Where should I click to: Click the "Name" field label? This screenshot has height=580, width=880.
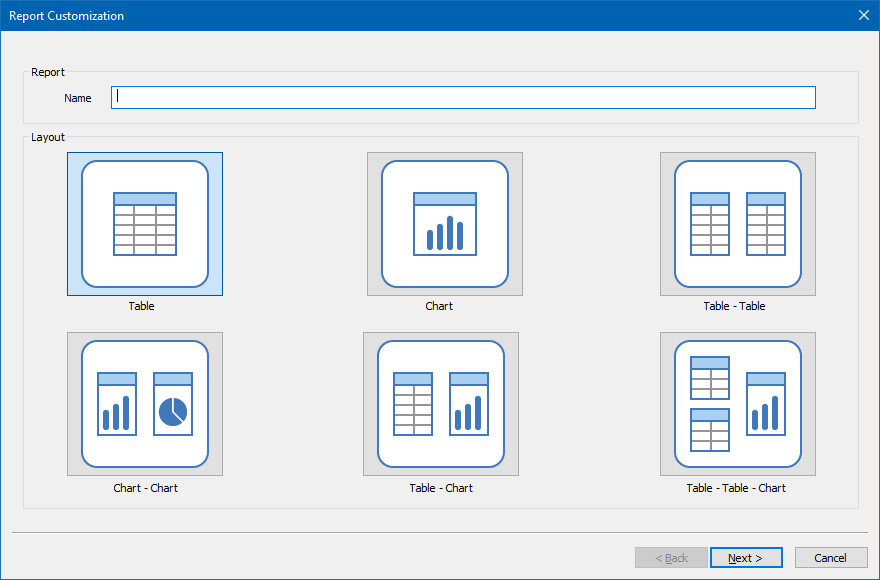point(77,98)
